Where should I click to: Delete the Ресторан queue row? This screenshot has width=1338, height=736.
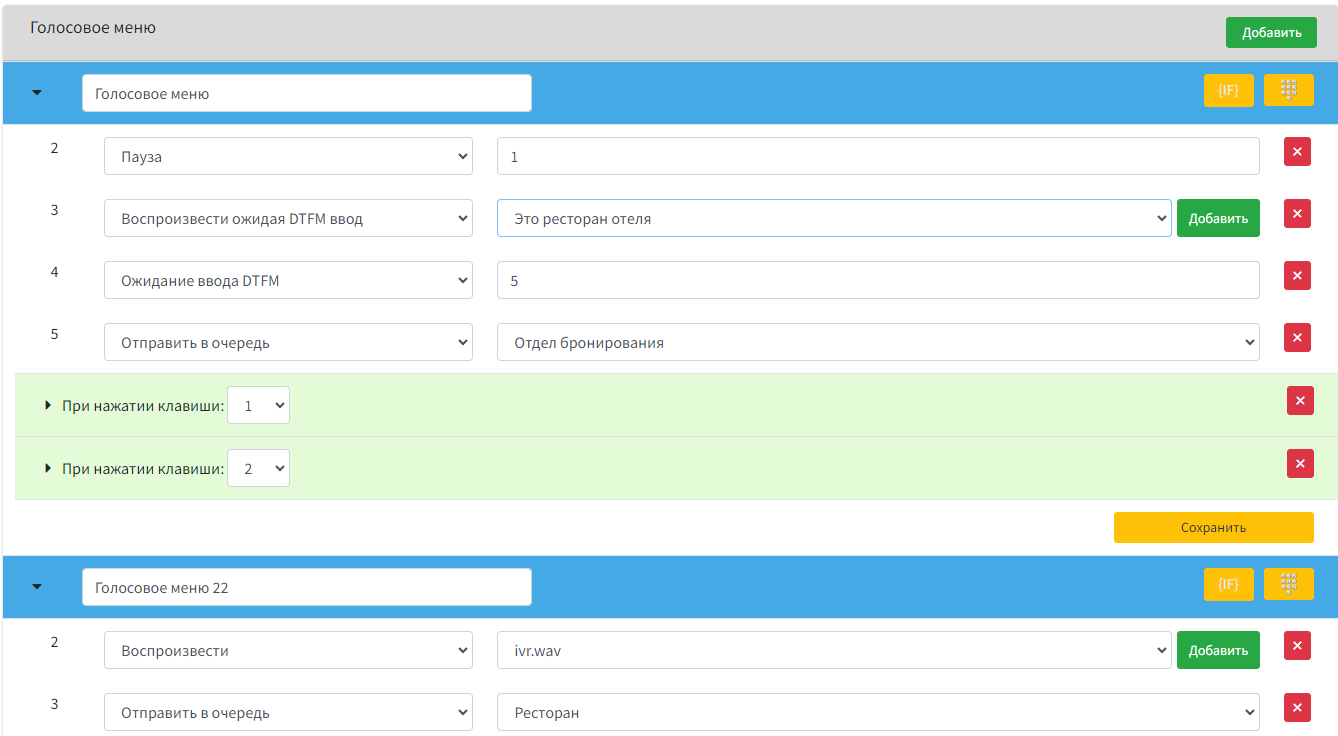[1297, 708]
